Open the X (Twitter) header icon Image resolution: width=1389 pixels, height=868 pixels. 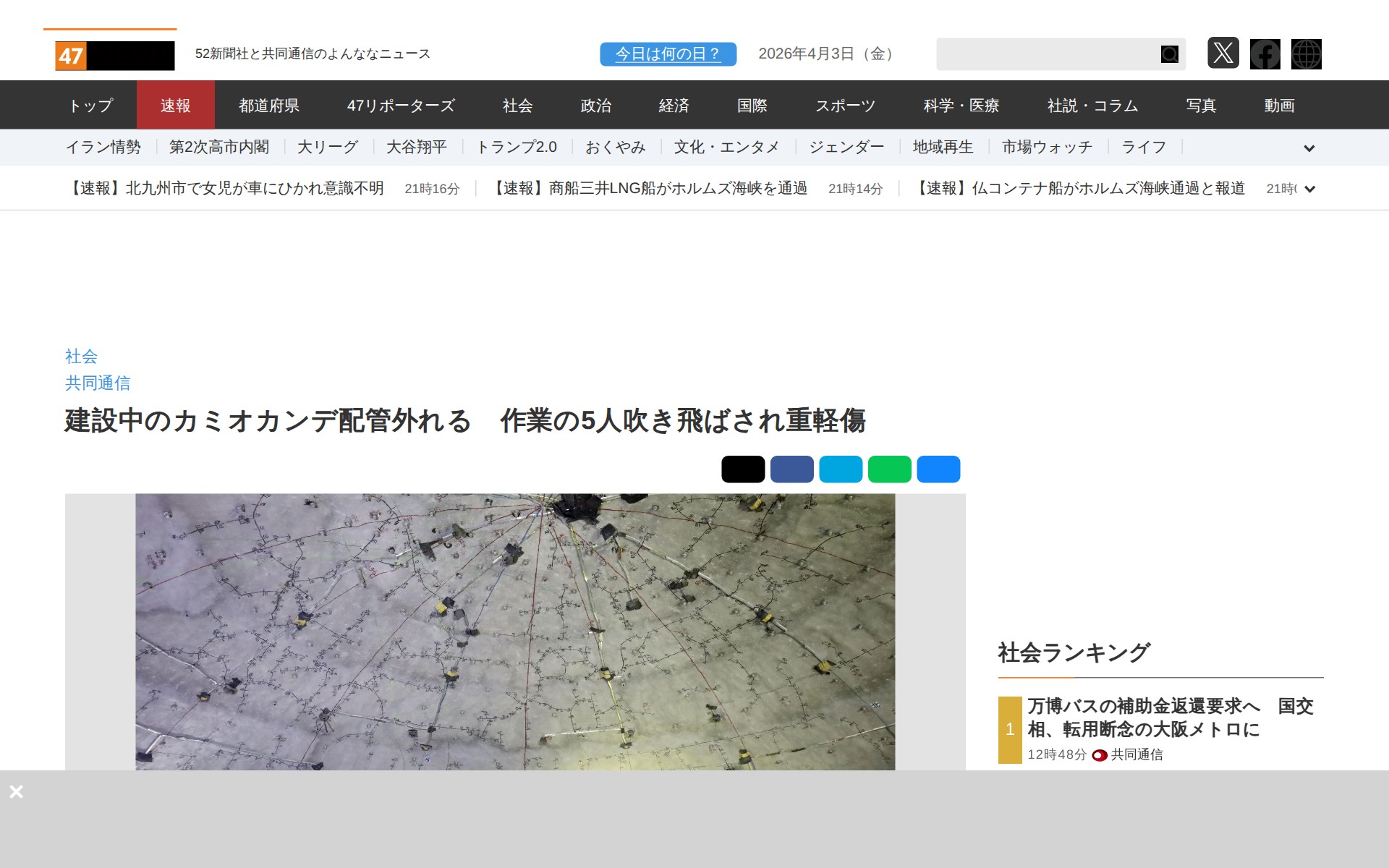tap(1223, 54)
